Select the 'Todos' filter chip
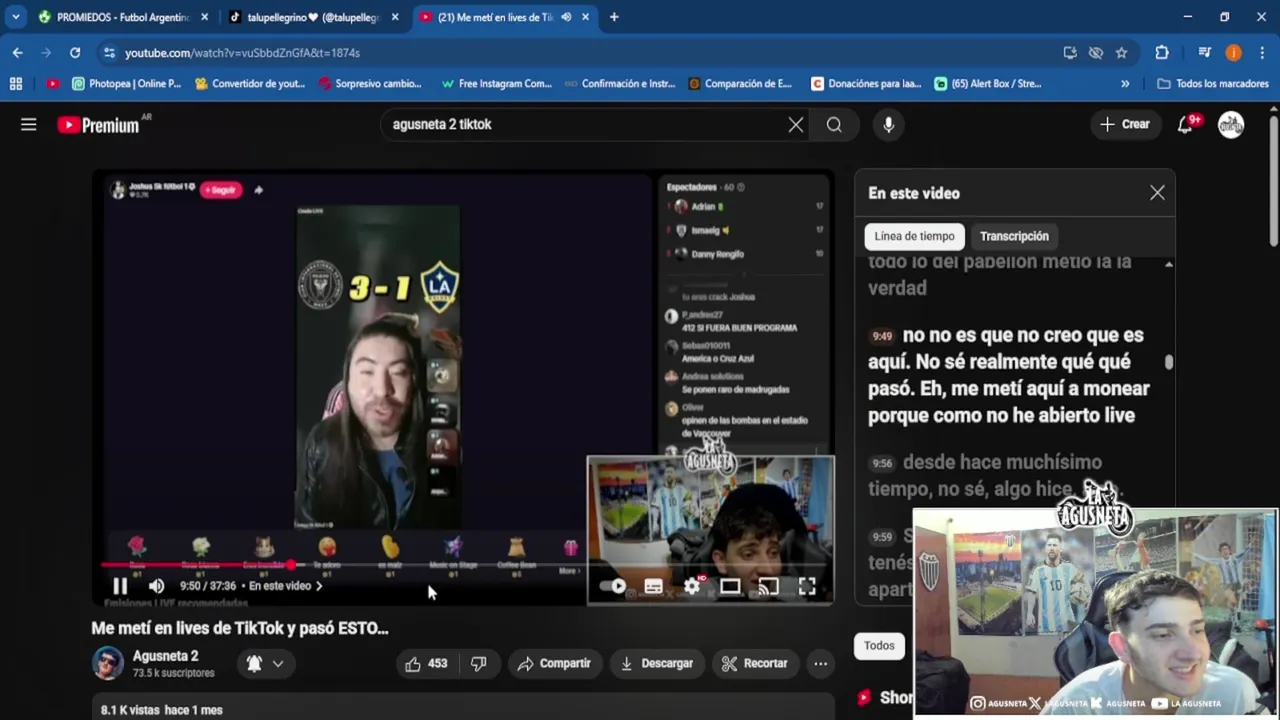The width and height of the screenshot is (1280, 720). tap(879, 645)
